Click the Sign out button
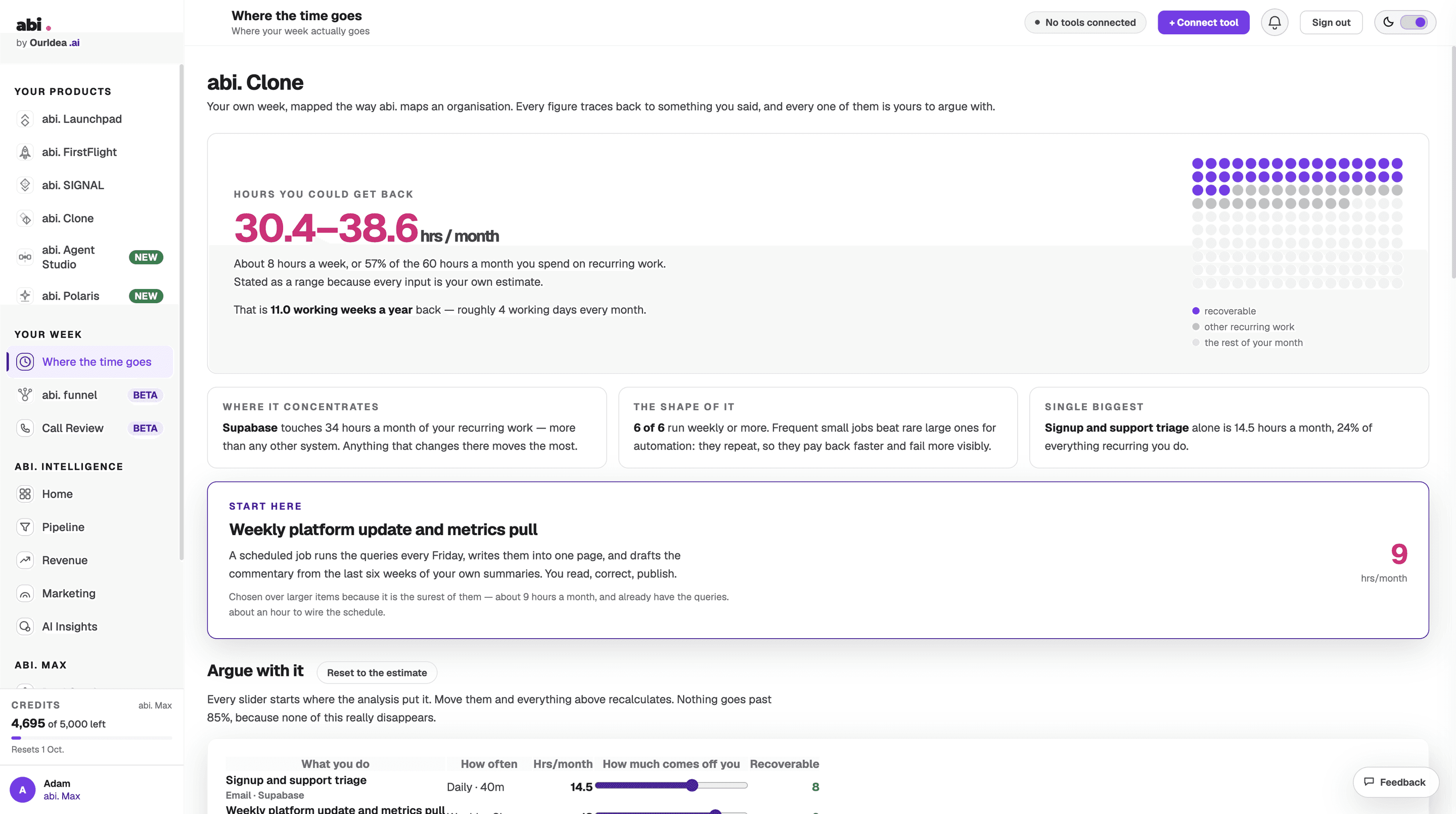This screenshot has width=1456, height=814. click(1331, 23)
